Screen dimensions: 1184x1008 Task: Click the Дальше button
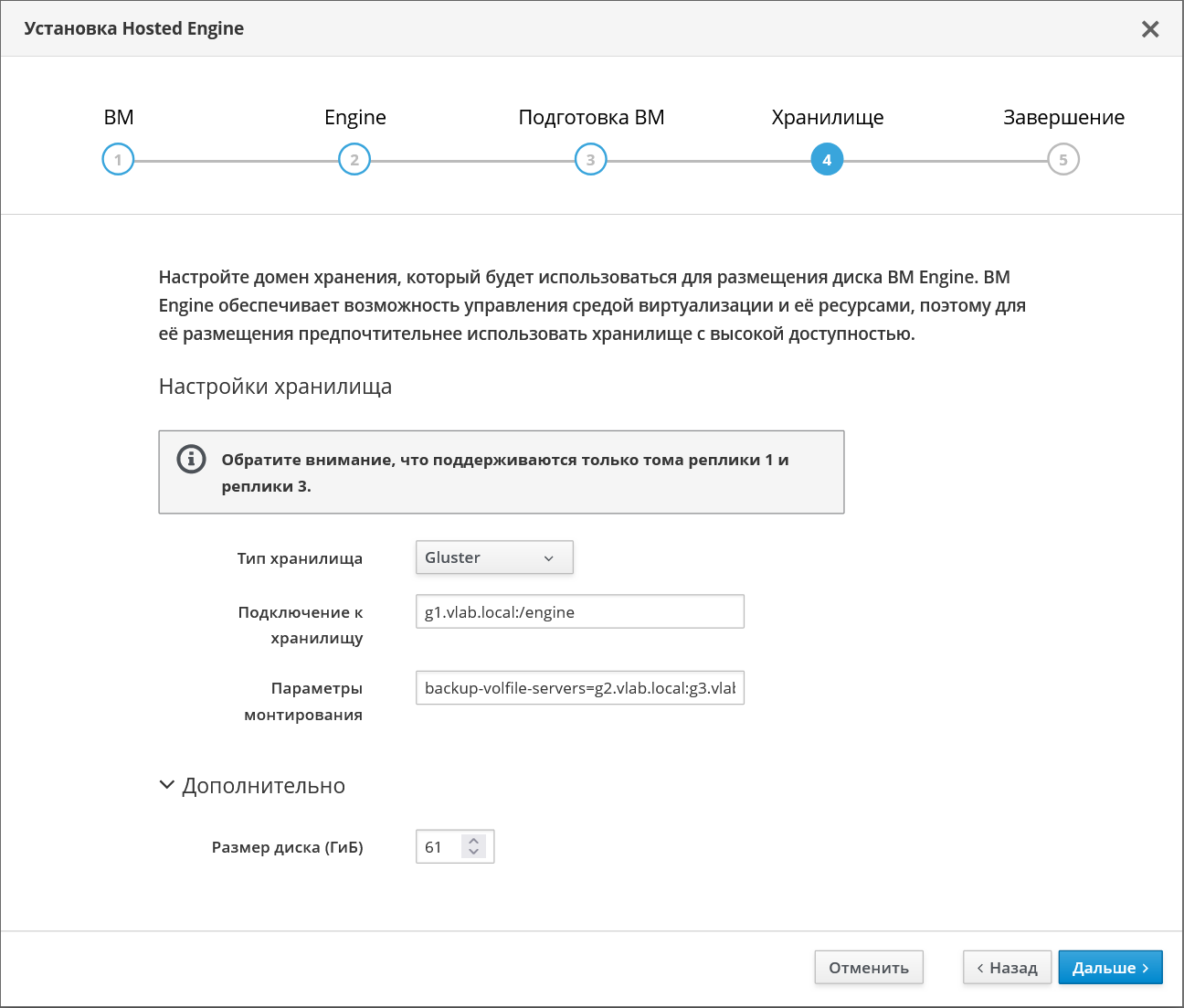(x=1110, y=968)
